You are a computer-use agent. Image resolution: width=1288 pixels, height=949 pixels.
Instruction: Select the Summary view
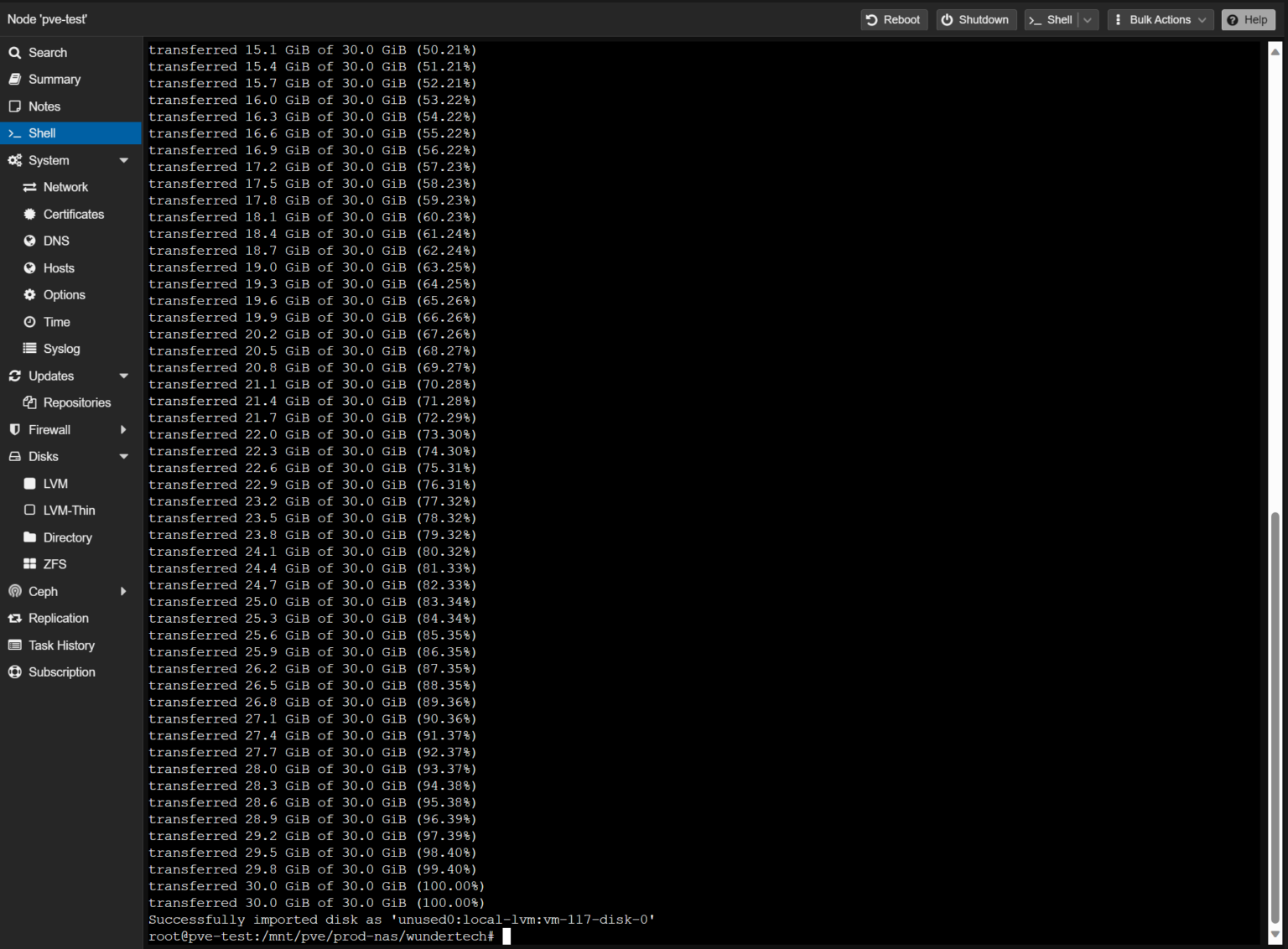(54, 79)
